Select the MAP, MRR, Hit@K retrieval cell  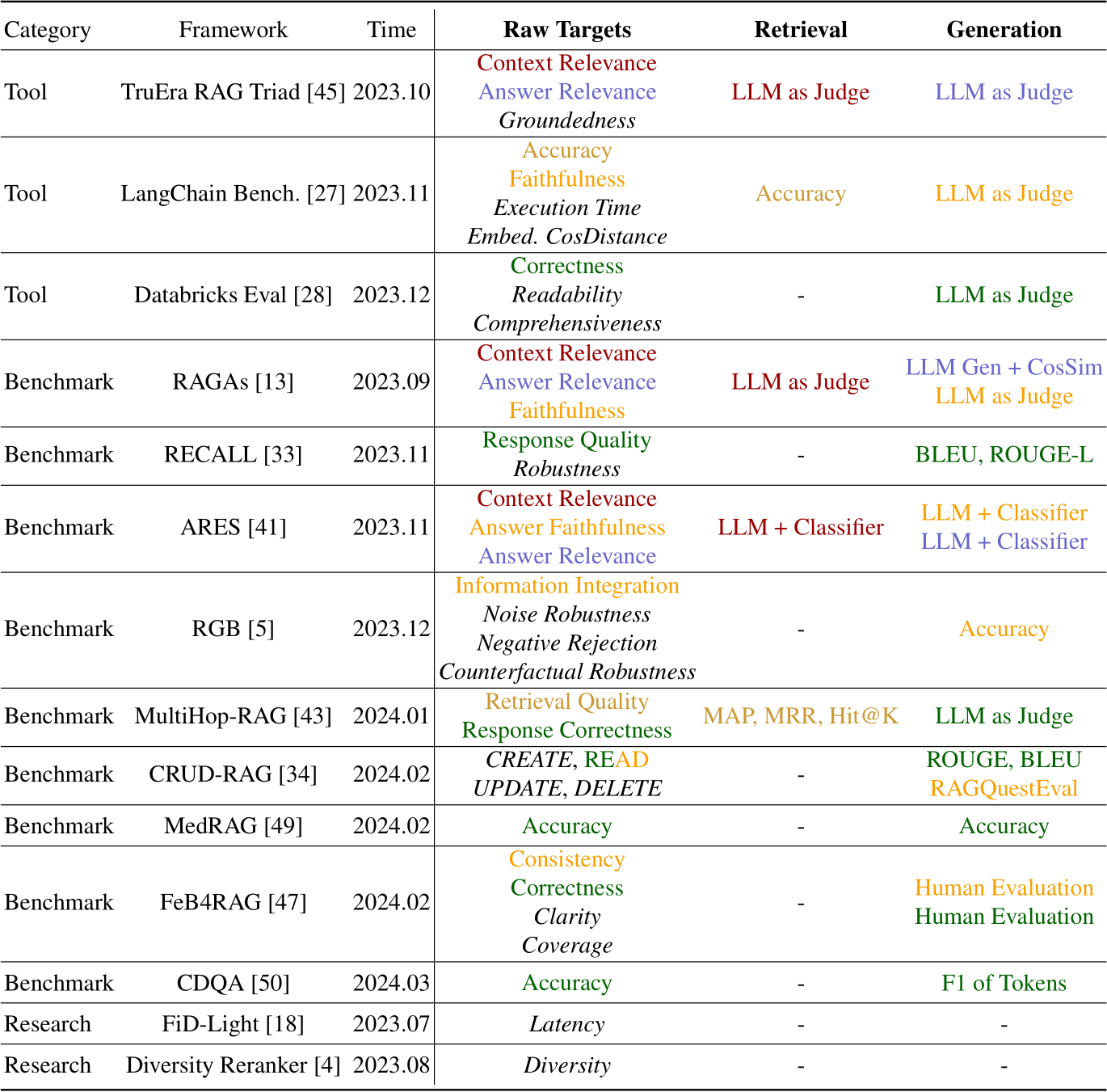click(800, 716)
